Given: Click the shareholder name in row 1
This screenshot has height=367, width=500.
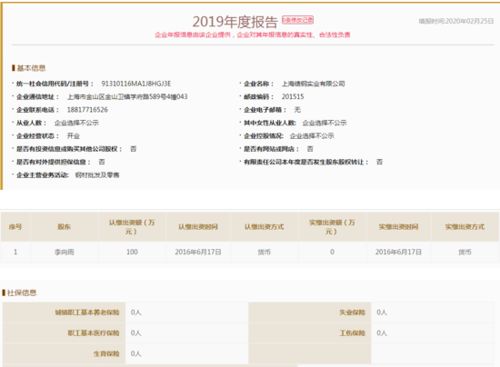Looking at the screenshot, I should pos(64,252).
